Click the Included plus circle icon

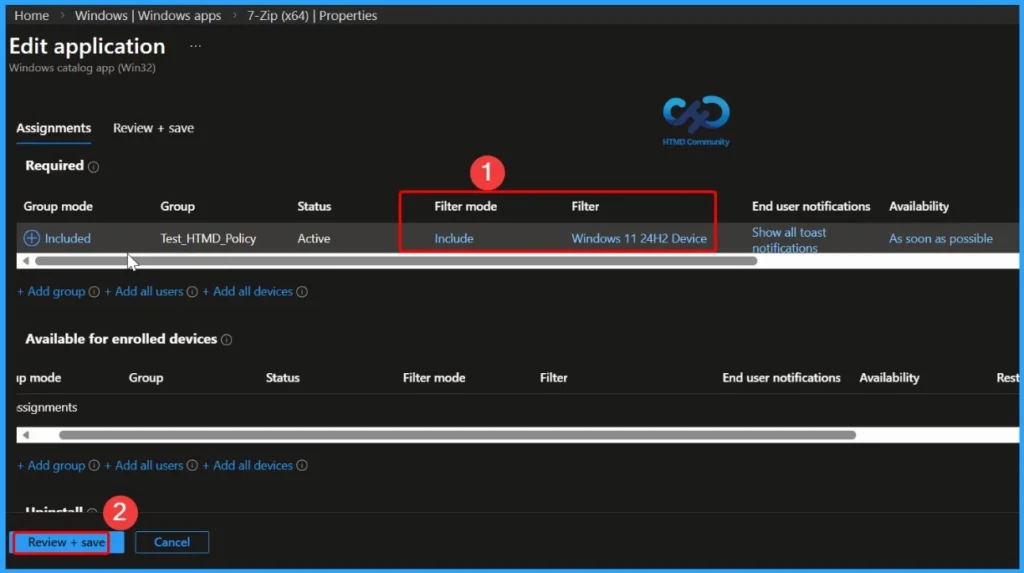click(31, 238)
